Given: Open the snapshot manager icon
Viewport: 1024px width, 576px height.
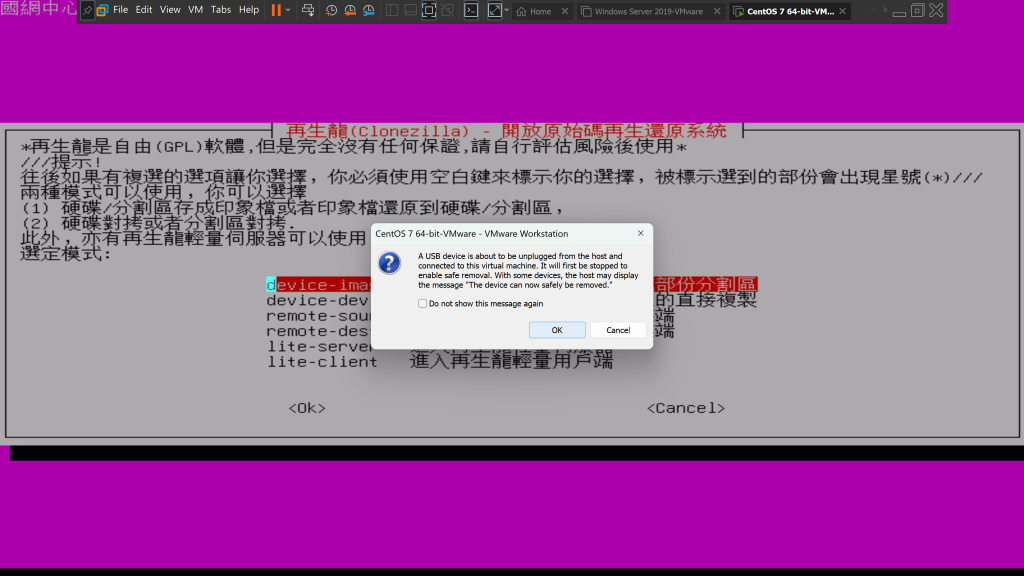Looking at the screenshot, I should [369, 11].
